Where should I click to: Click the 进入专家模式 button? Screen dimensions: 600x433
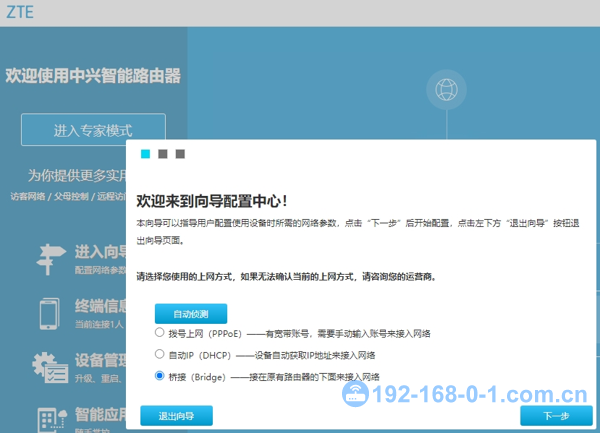coord(93,130)
